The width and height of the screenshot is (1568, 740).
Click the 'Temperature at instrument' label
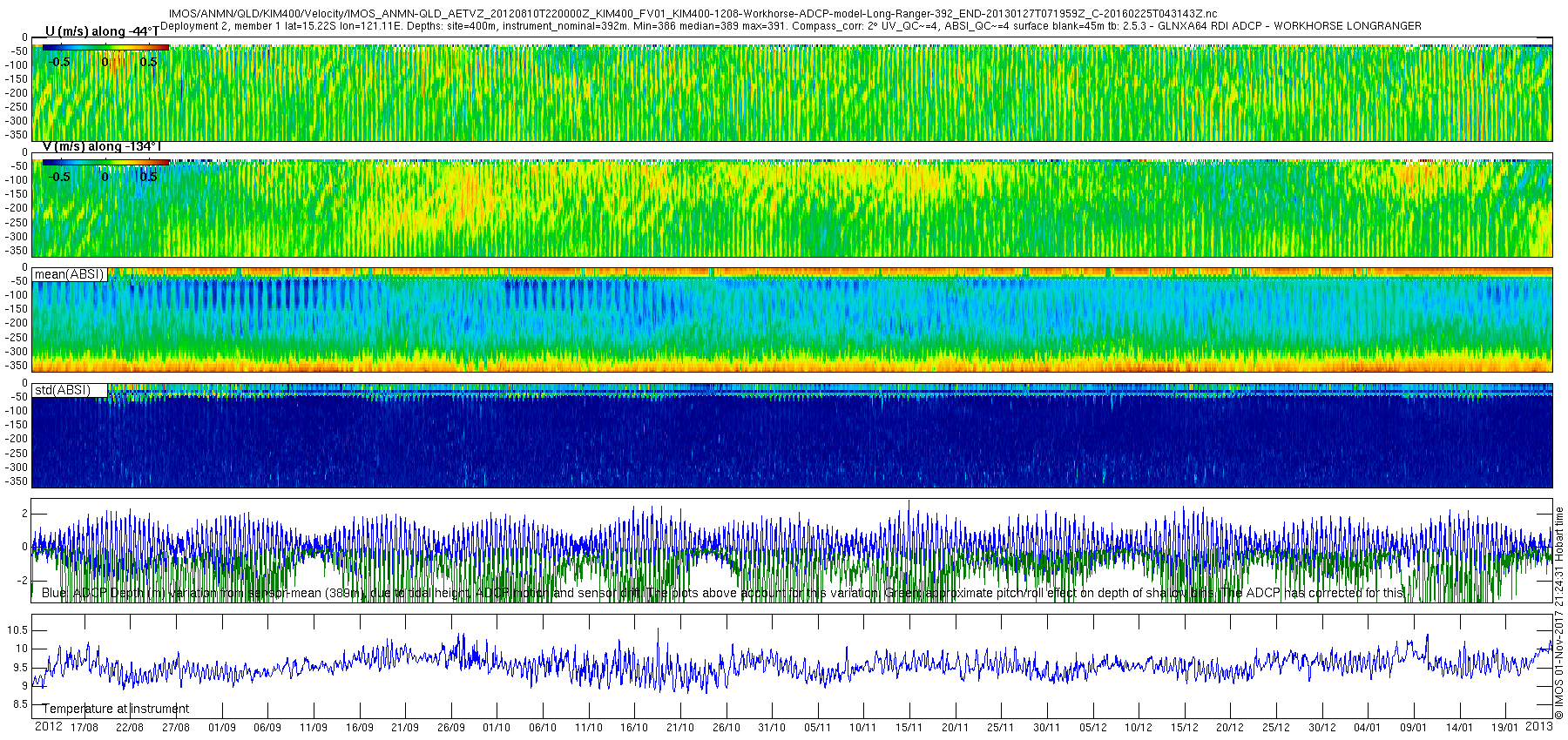pos(115,709)
